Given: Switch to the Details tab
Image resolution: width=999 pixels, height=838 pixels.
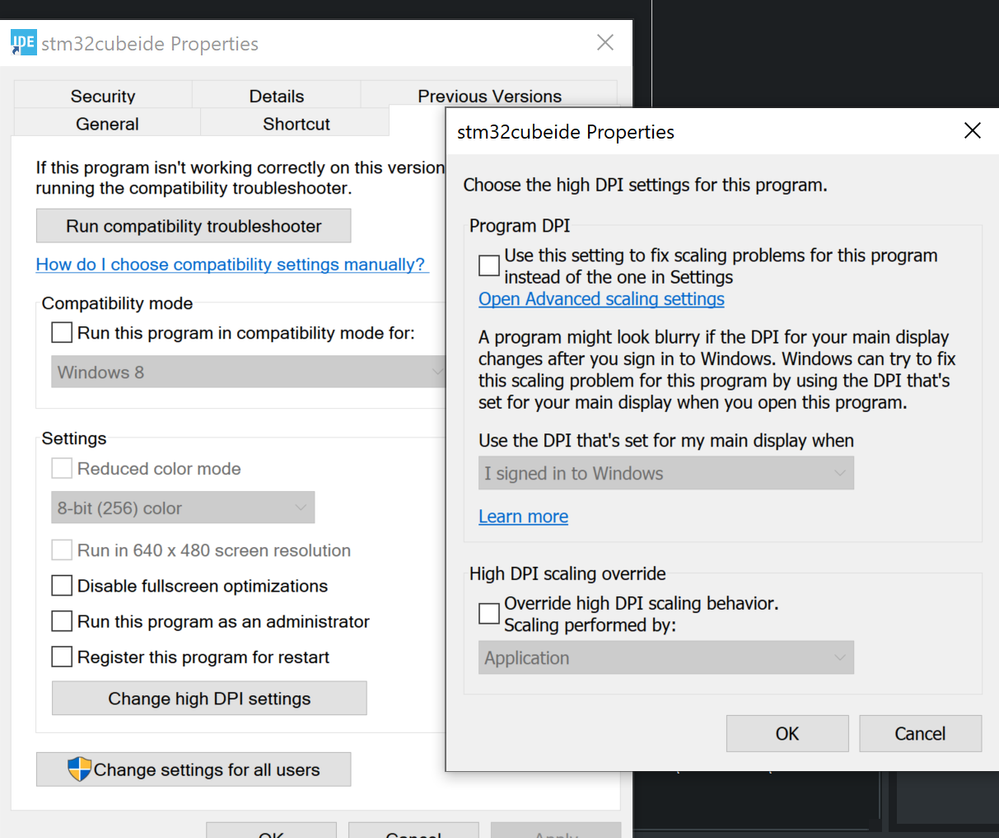Looking at the screenshot, I should (277, 96).
